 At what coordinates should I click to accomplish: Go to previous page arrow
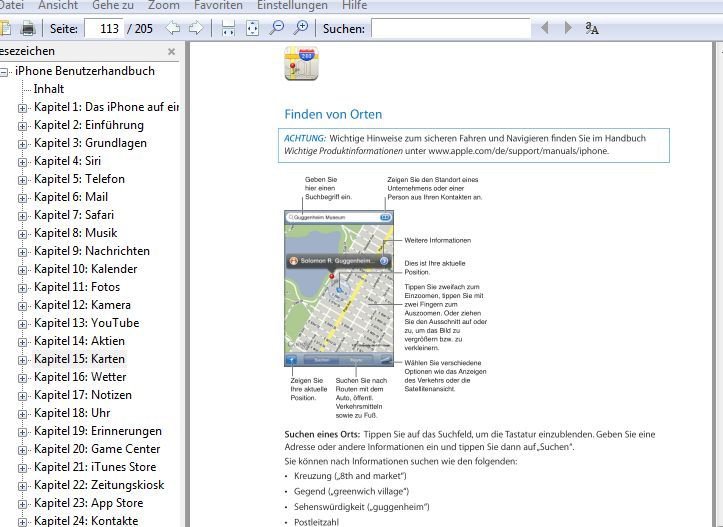173,28
